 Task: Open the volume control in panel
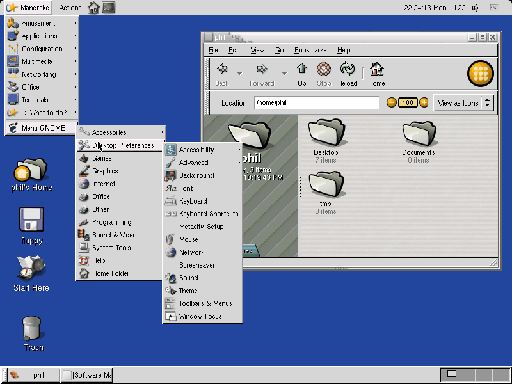click(475, 7)
